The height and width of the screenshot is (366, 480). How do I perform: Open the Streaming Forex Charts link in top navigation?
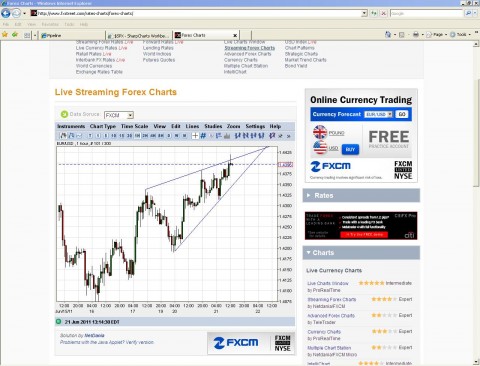(x=250, y=48)
